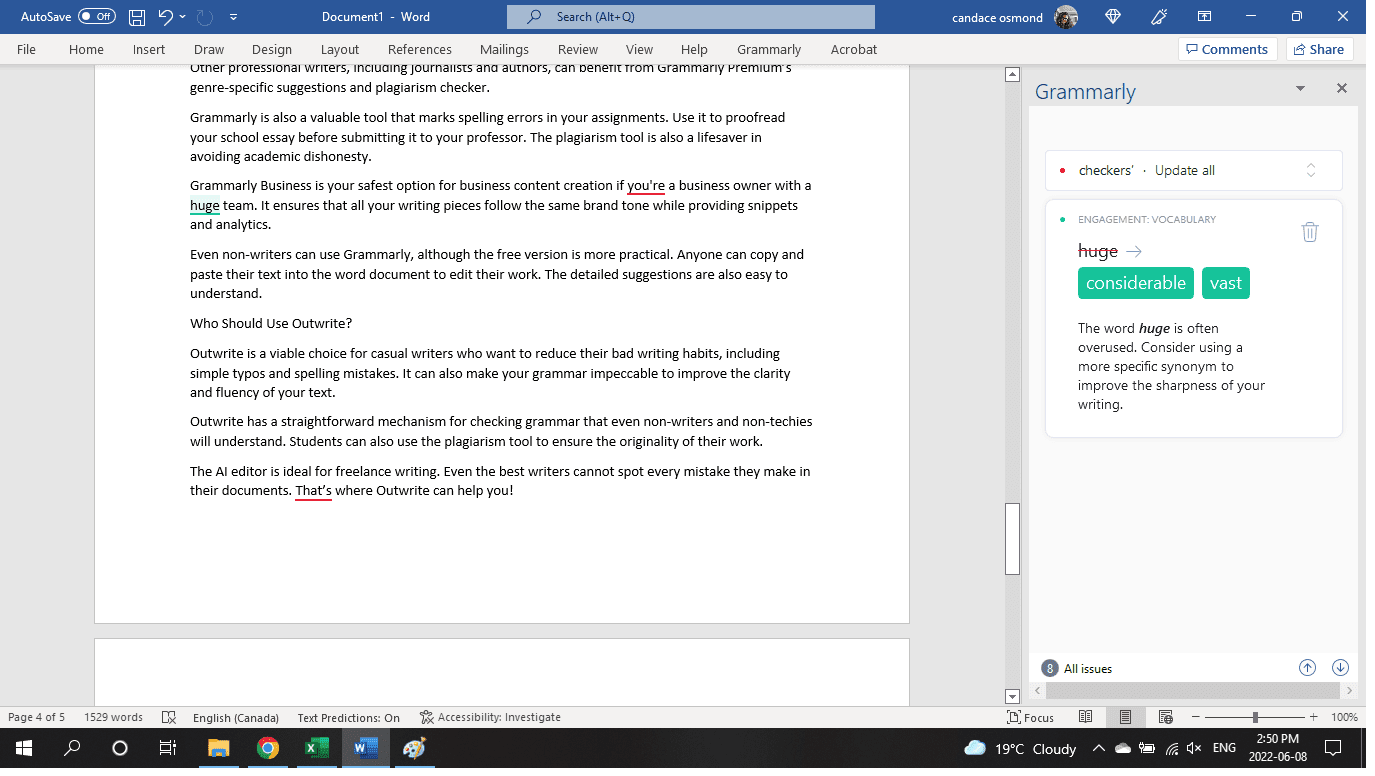1375x776 pixels.
Task: Switch to Read Mode view icon
Action: [x=1086, y=717]
